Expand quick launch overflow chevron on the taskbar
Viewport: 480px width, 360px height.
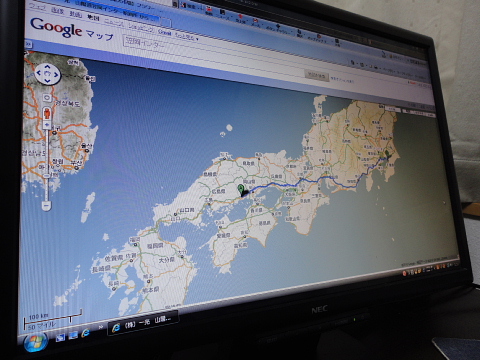[x=100, y=328]
